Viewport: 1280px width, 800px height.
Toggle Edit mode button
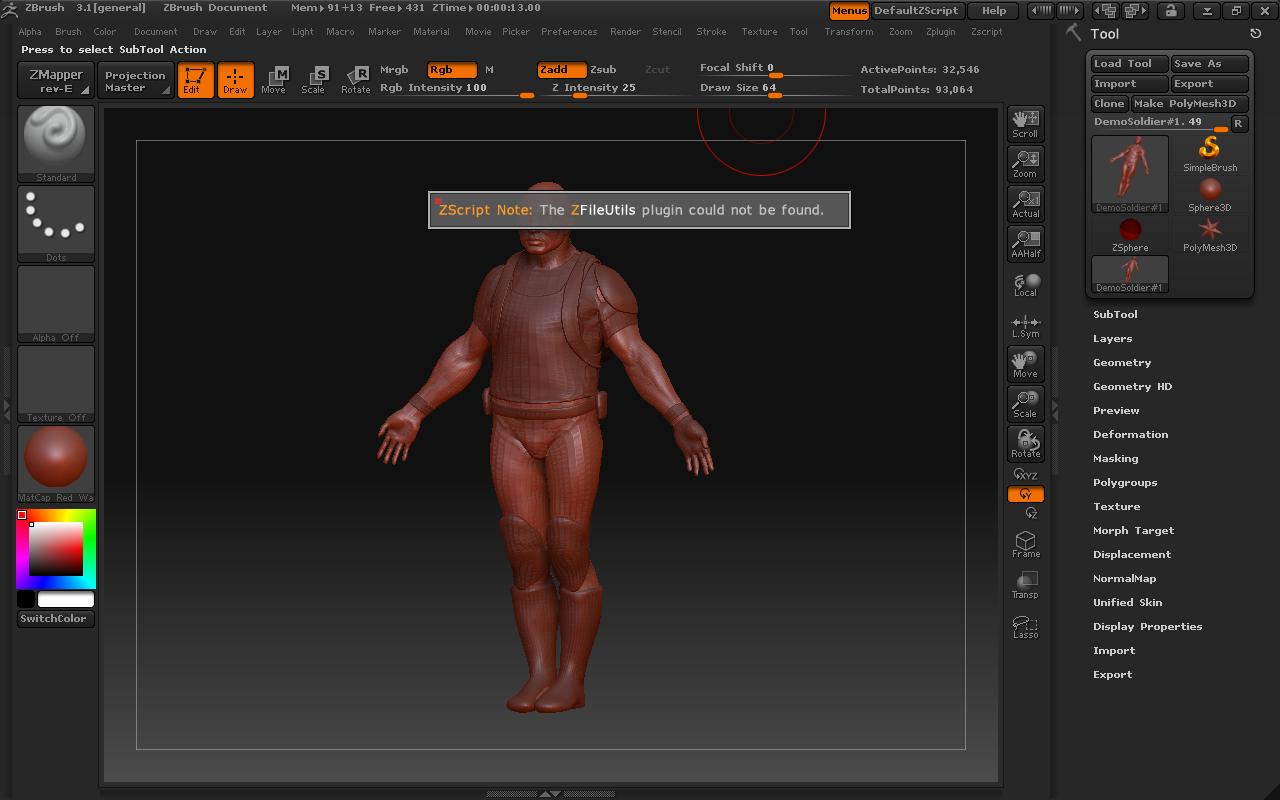pos(195,80)
